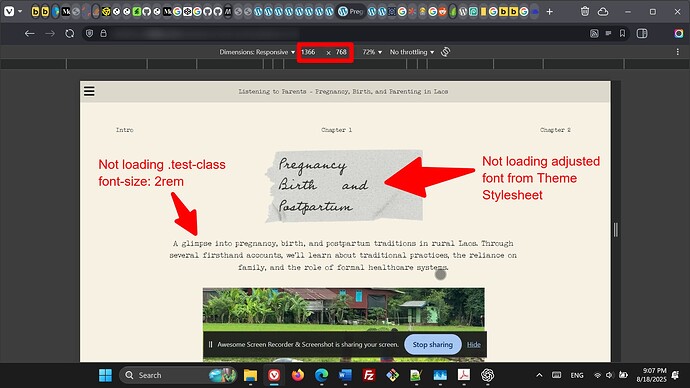Go back to previous page
Viewport: 690px width, 388px height.
(29, 33)
